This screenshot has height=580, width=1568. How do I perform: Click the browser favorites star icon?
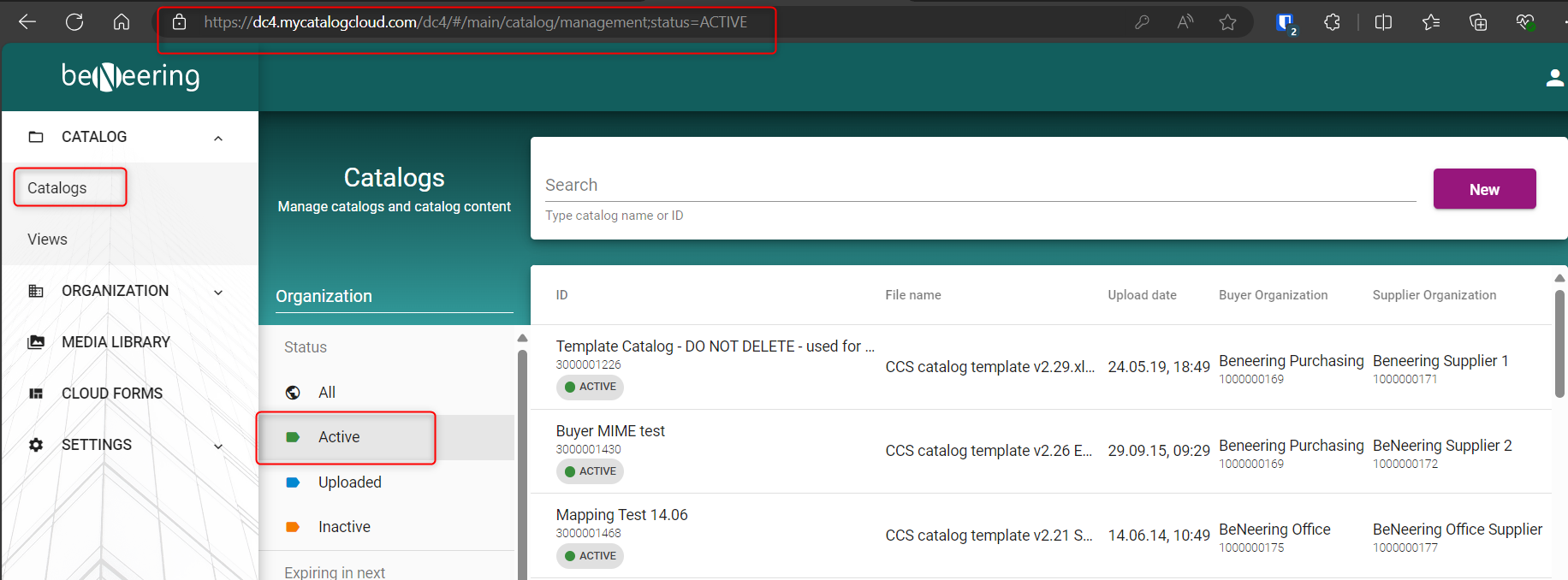1227,22
